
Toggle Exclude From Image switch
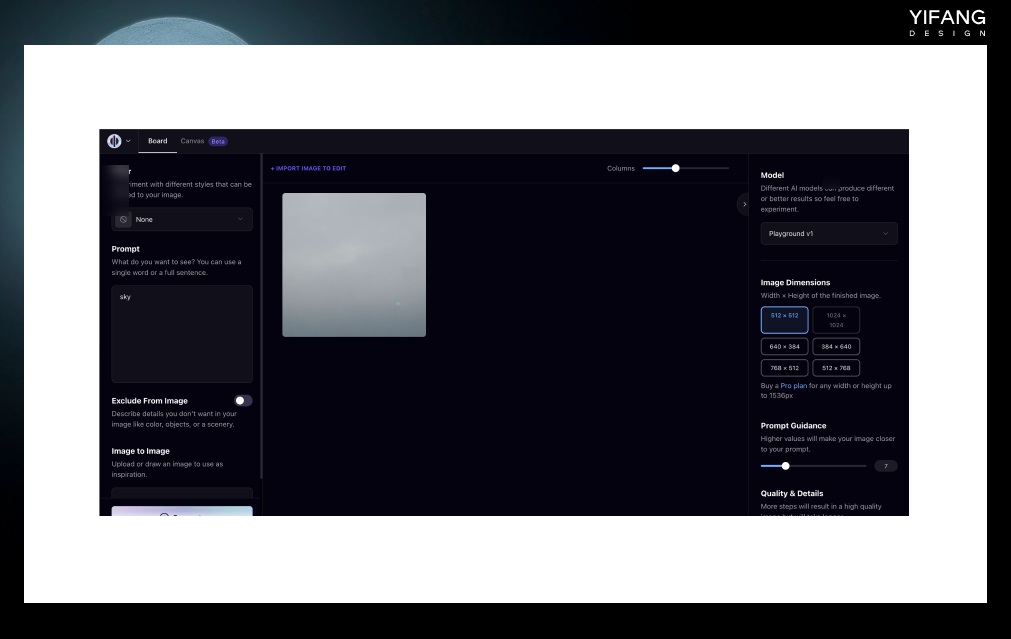(x=243, y=400)
